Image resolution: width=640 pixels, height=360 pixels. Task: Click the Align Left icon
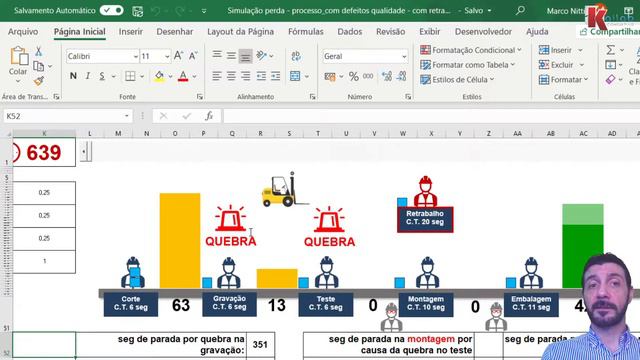[x=217, y=76]
